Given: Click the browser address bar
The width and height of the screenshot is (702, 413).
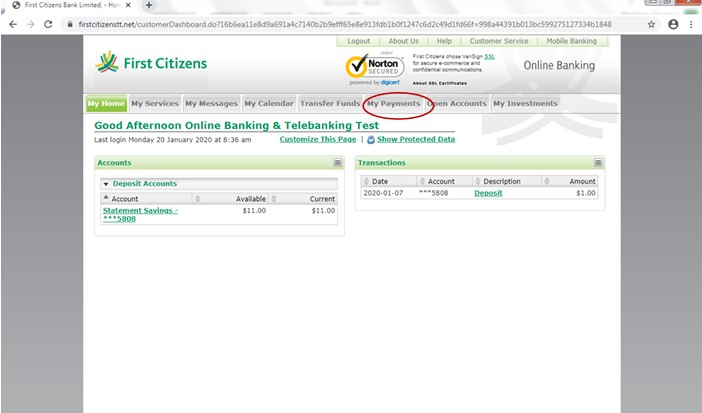Looking at the screenshot, I should tap(340, 24).
